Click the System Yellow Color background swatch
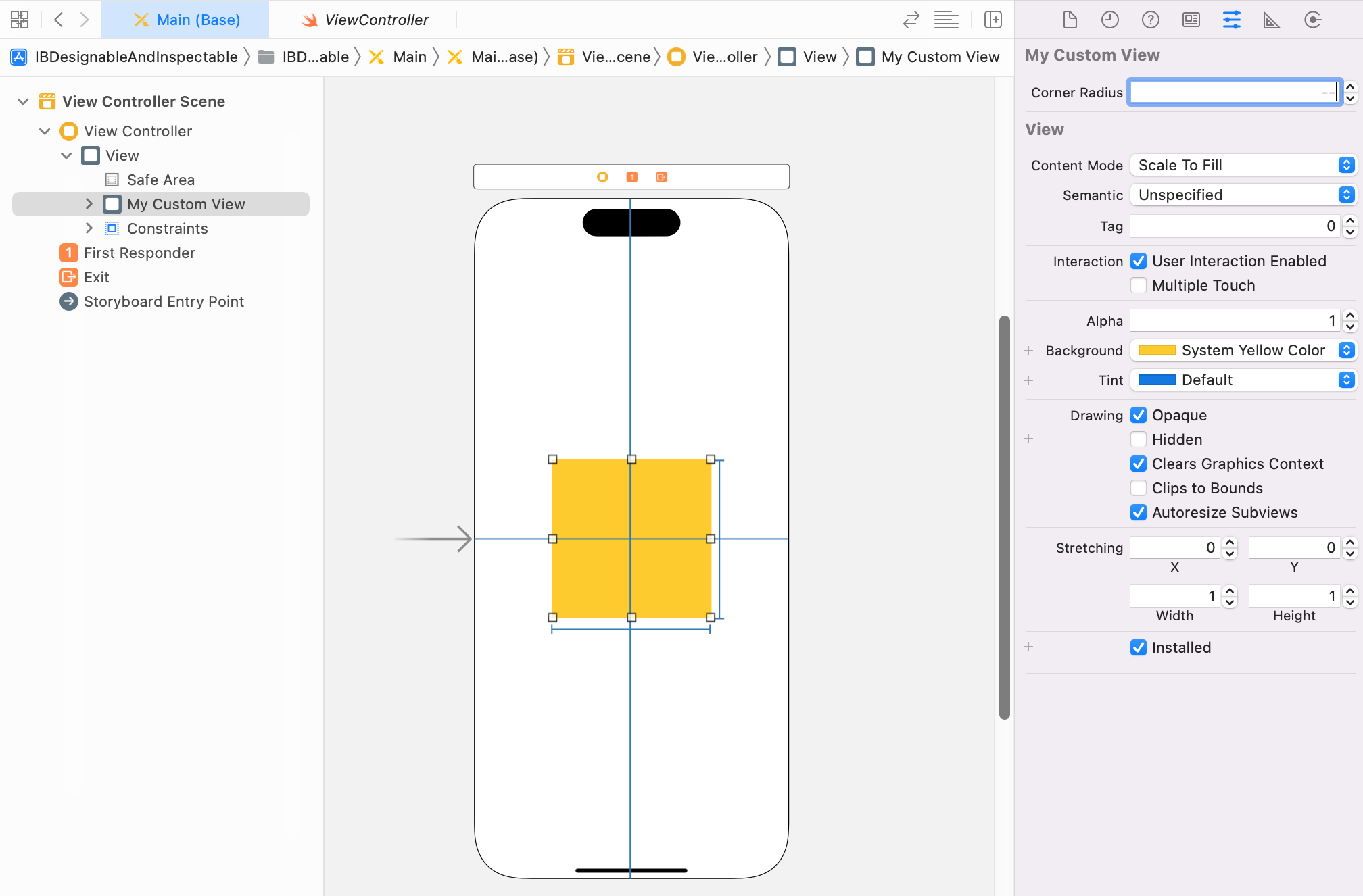The width and height of the screenshot is (1363, 896). (1157, 350)
